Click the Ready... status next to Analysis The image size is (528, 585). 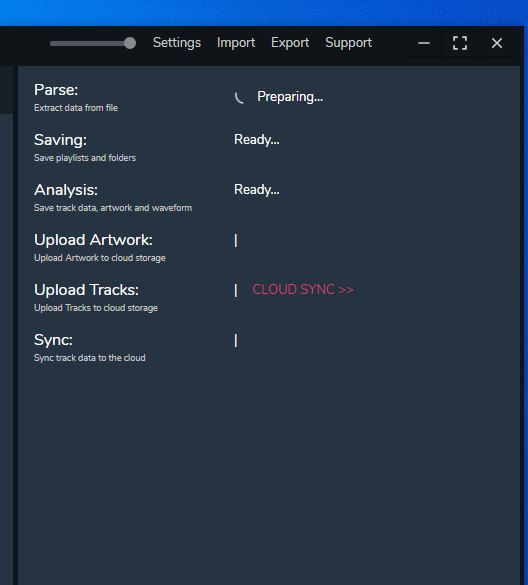257,190
